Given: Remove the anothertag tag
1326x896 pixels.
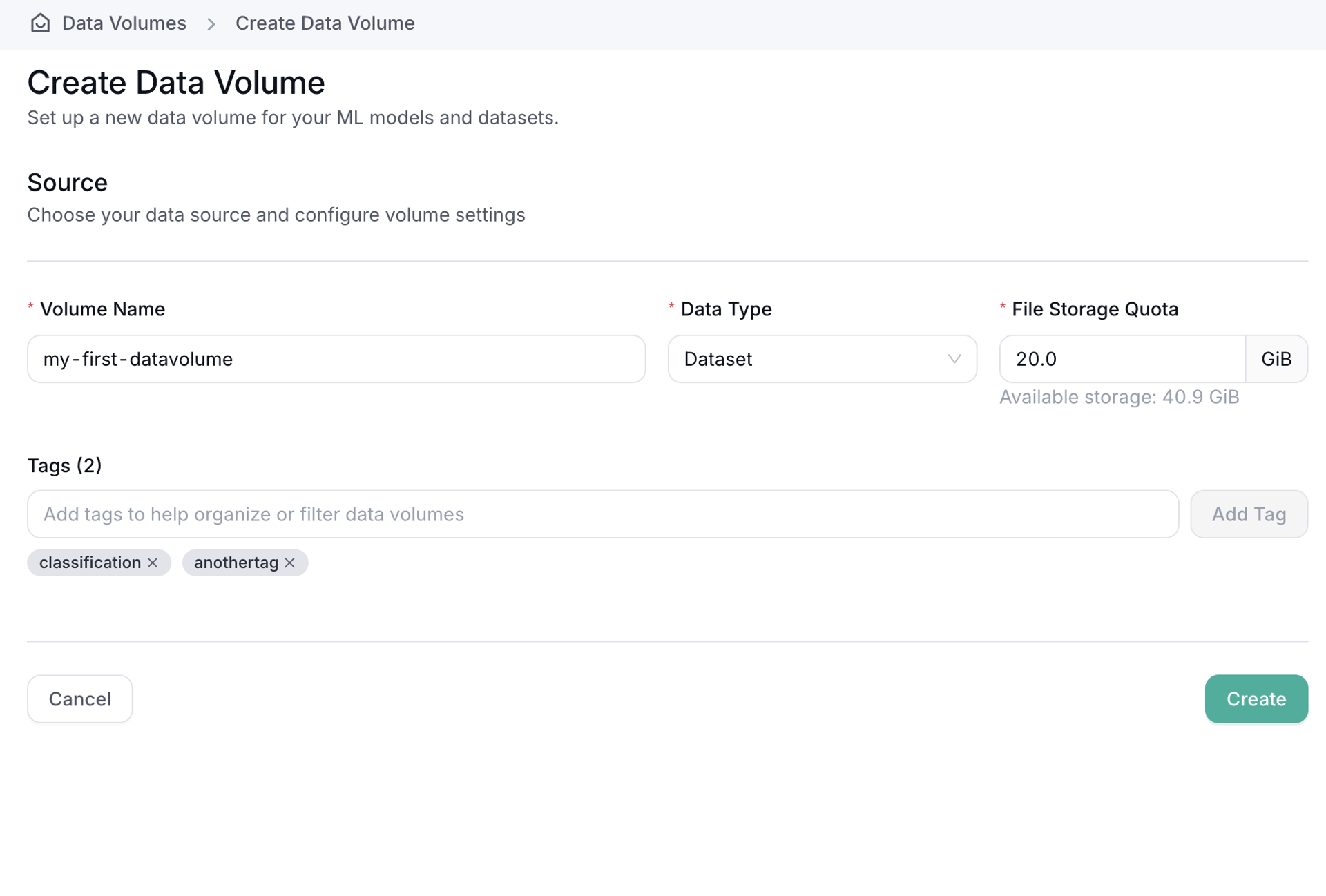Looking at the screenshot, I should click(290, 563).
